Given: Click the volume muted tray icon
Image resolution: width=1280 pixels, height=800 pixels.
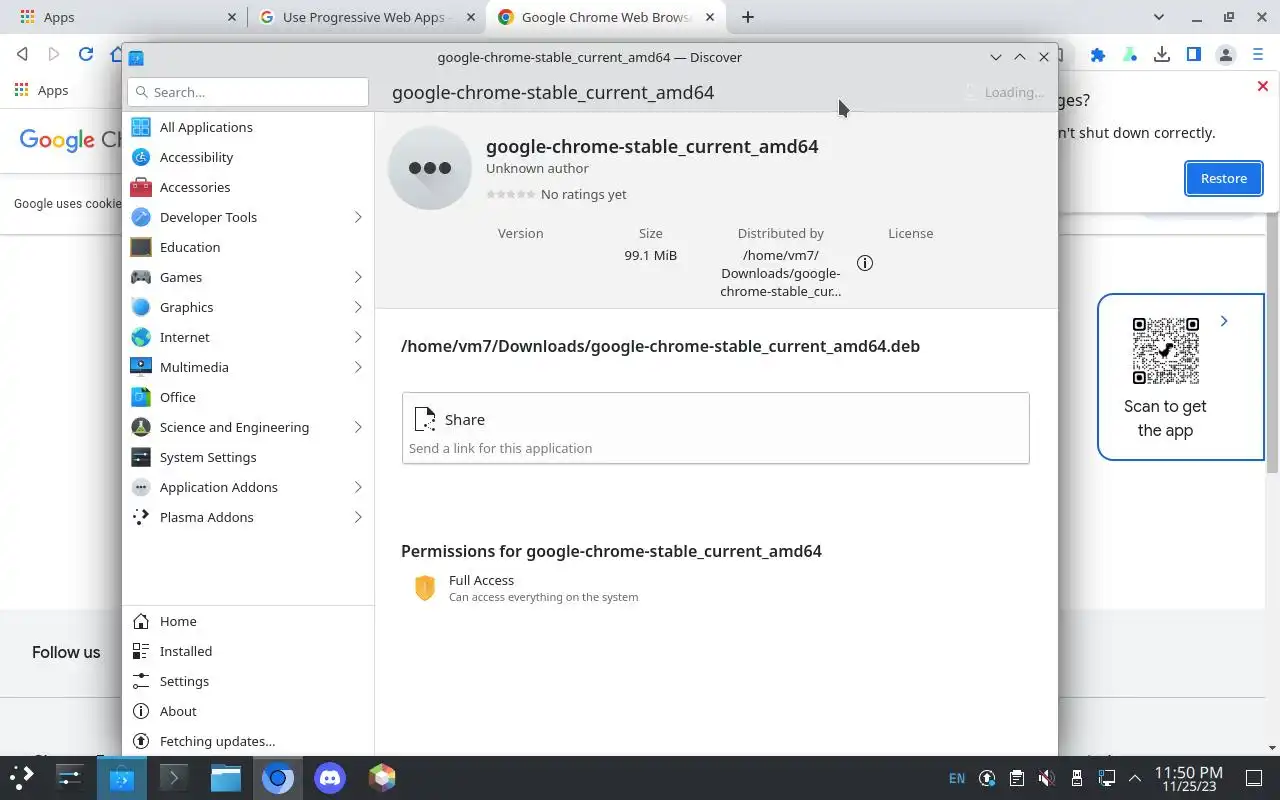Looking at the screenshot, I should pos(1046,778).
